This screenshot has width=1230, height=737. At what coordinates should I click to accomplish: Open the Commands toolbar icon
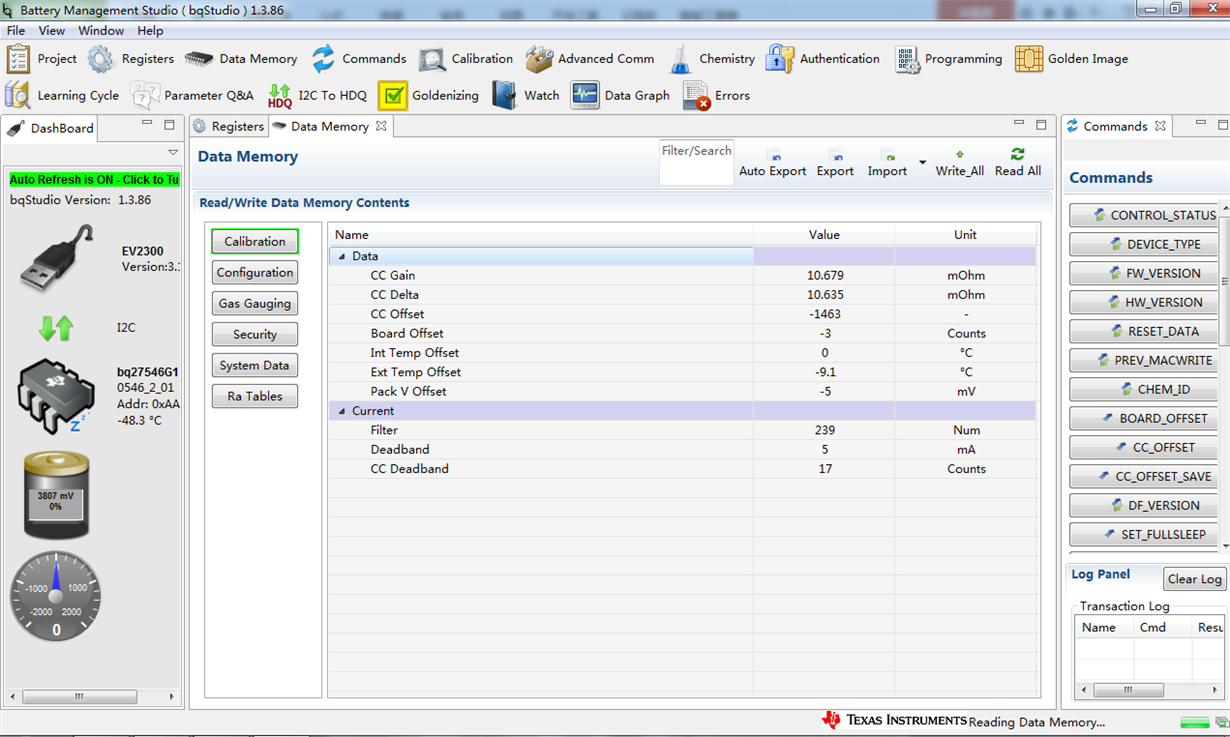[x=323, y=59]
